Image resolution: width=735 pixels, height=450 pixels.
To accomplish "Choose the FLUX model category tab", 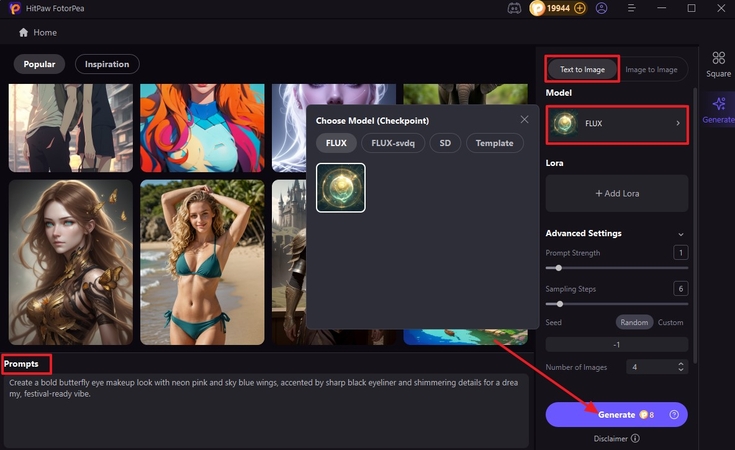I will click(x=336, y=143).
